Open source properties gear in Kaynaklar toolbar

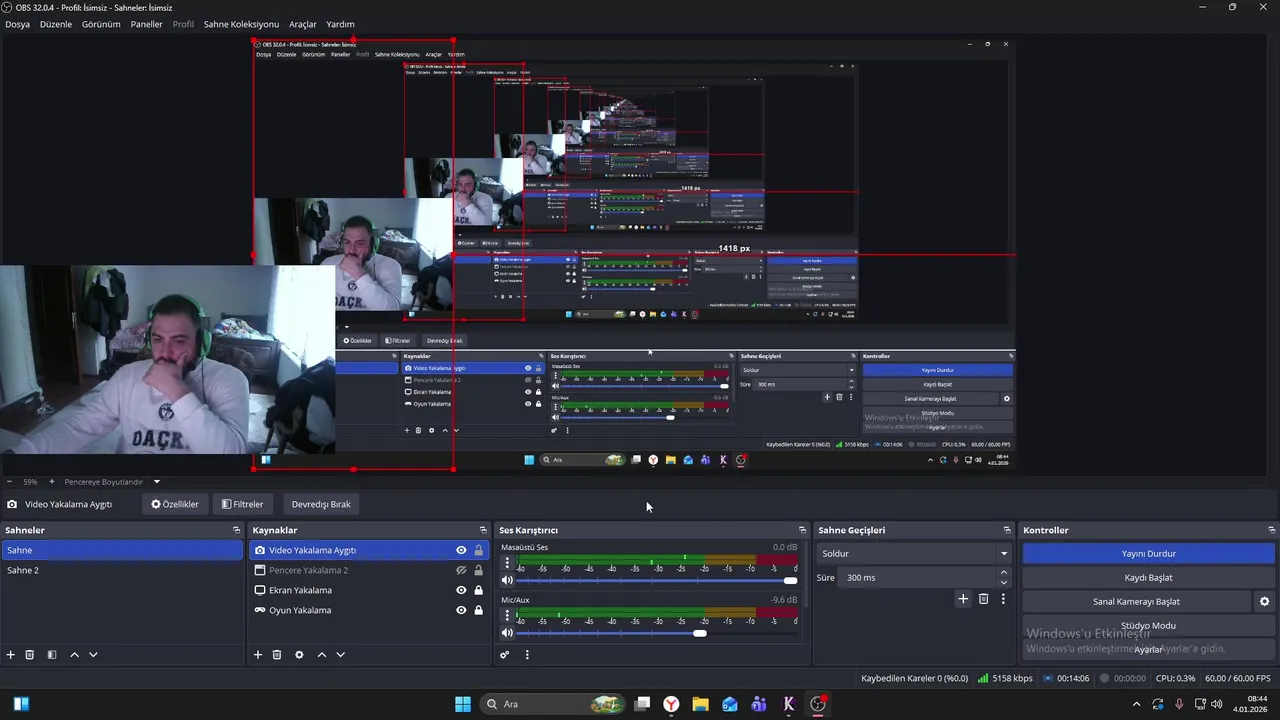(299, 655)
